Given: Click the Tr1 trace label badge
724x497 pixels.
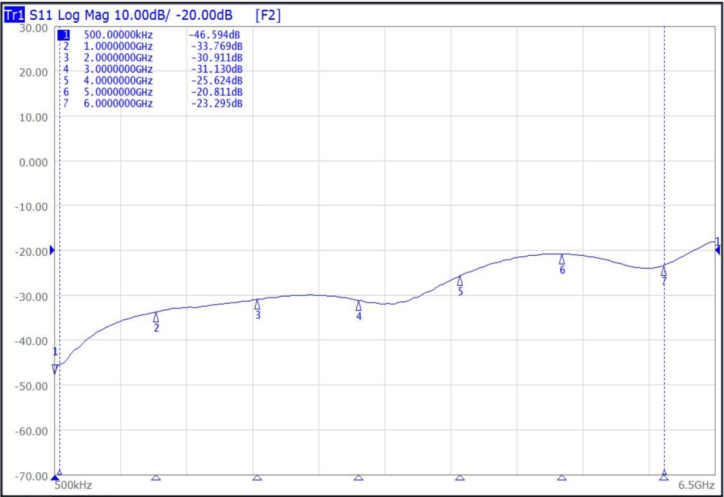Looking at the screenshot, I should [x=14, y=15].
